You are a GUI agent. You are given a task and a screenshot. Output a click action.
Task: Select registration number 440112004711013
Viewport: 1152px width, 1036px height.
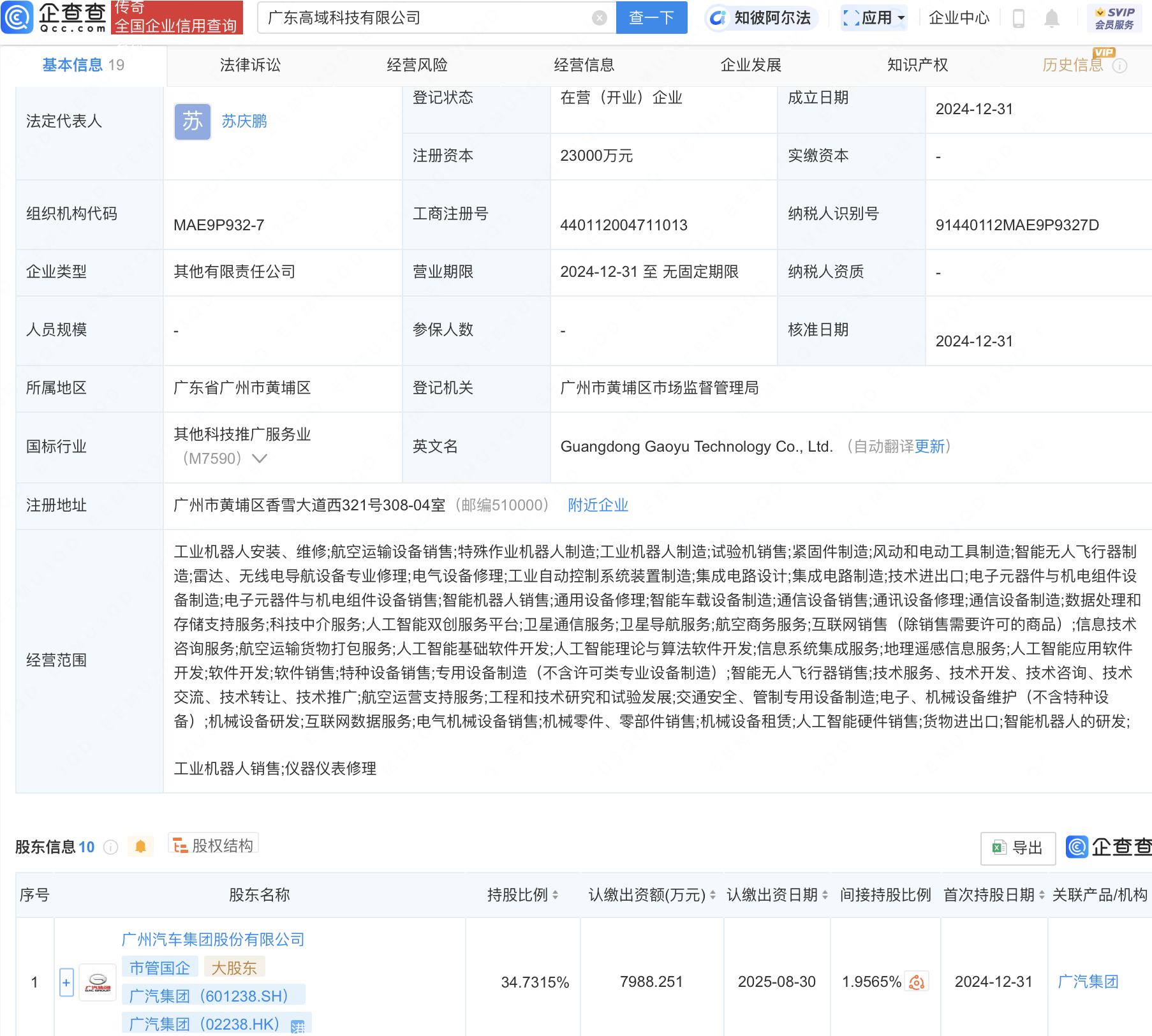click(624, 225)
